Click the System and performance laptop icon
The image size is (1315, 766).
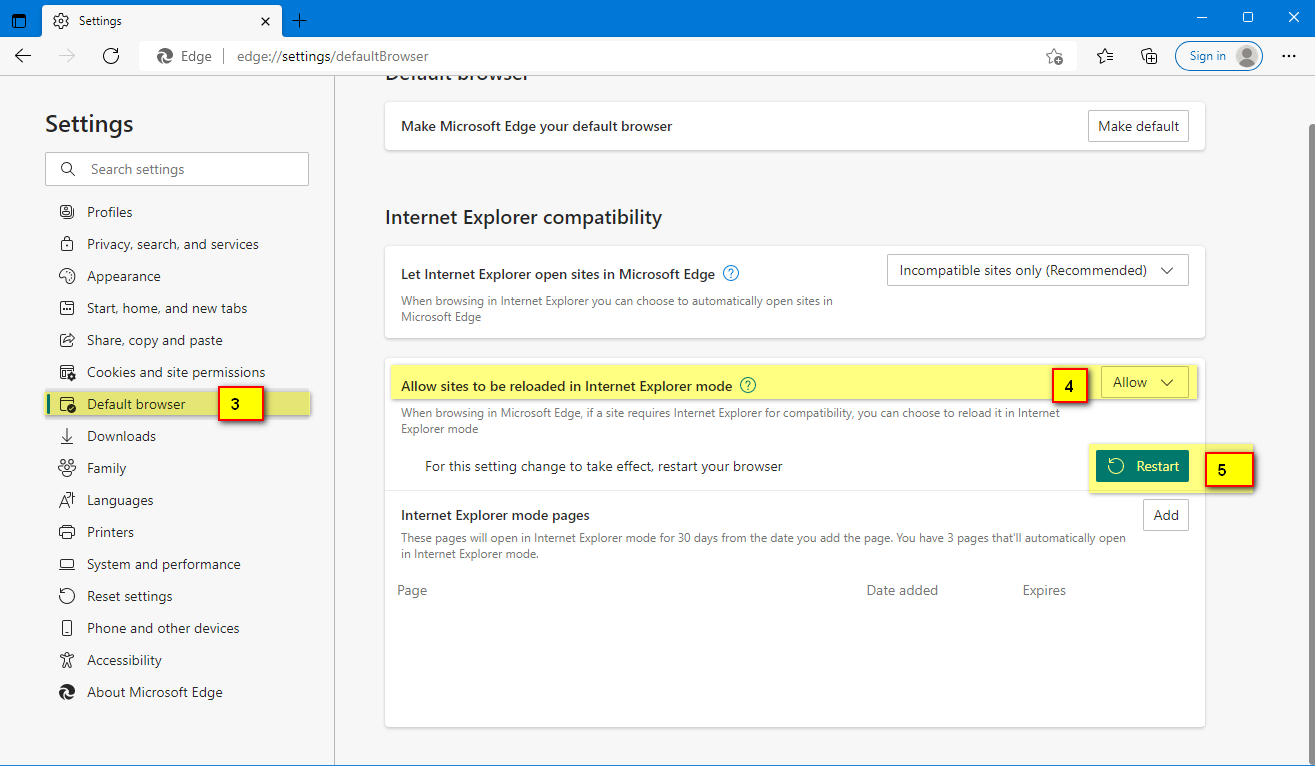coord(67,564)
